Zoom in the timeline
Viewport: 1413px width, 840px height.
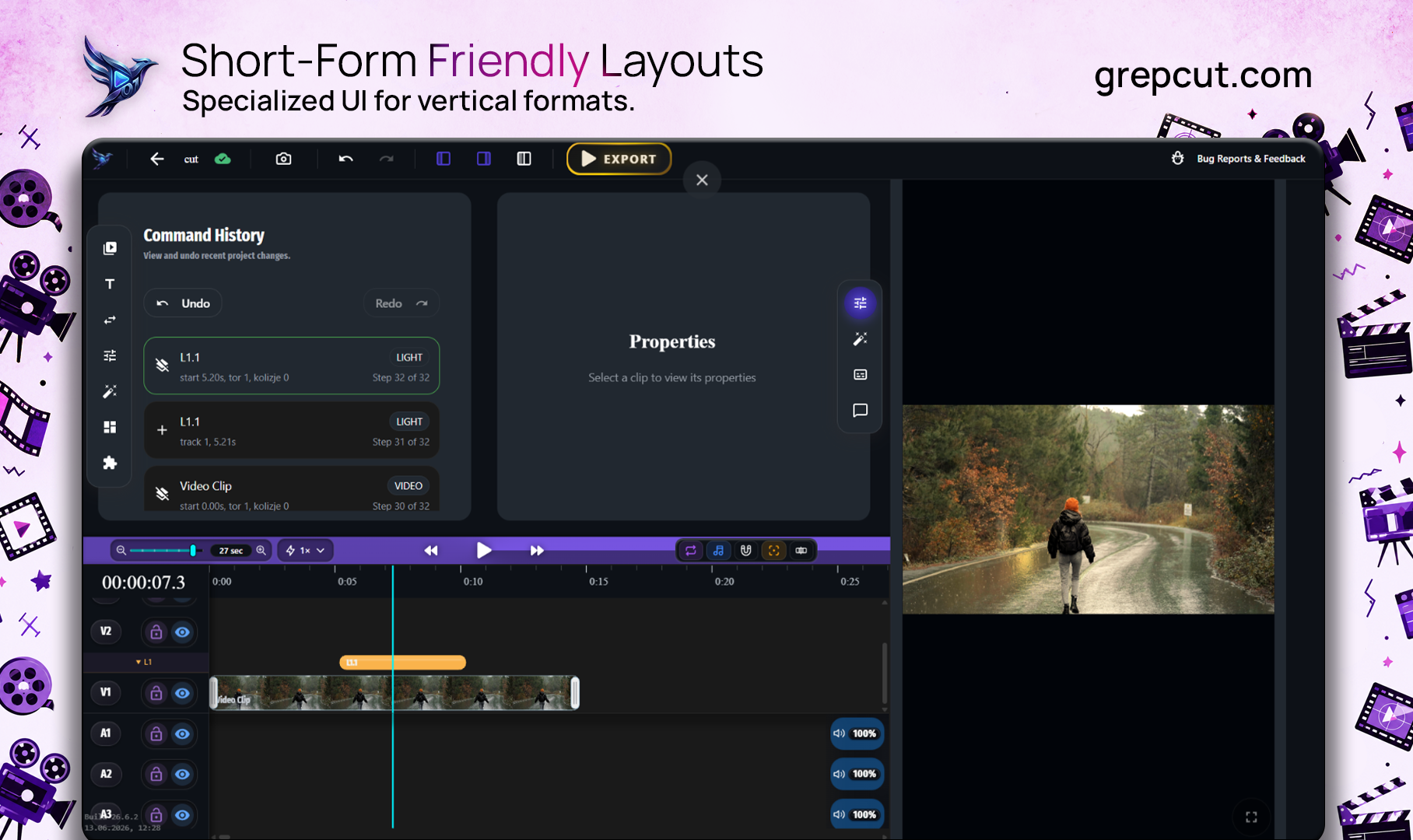click(x=261, y=550)
